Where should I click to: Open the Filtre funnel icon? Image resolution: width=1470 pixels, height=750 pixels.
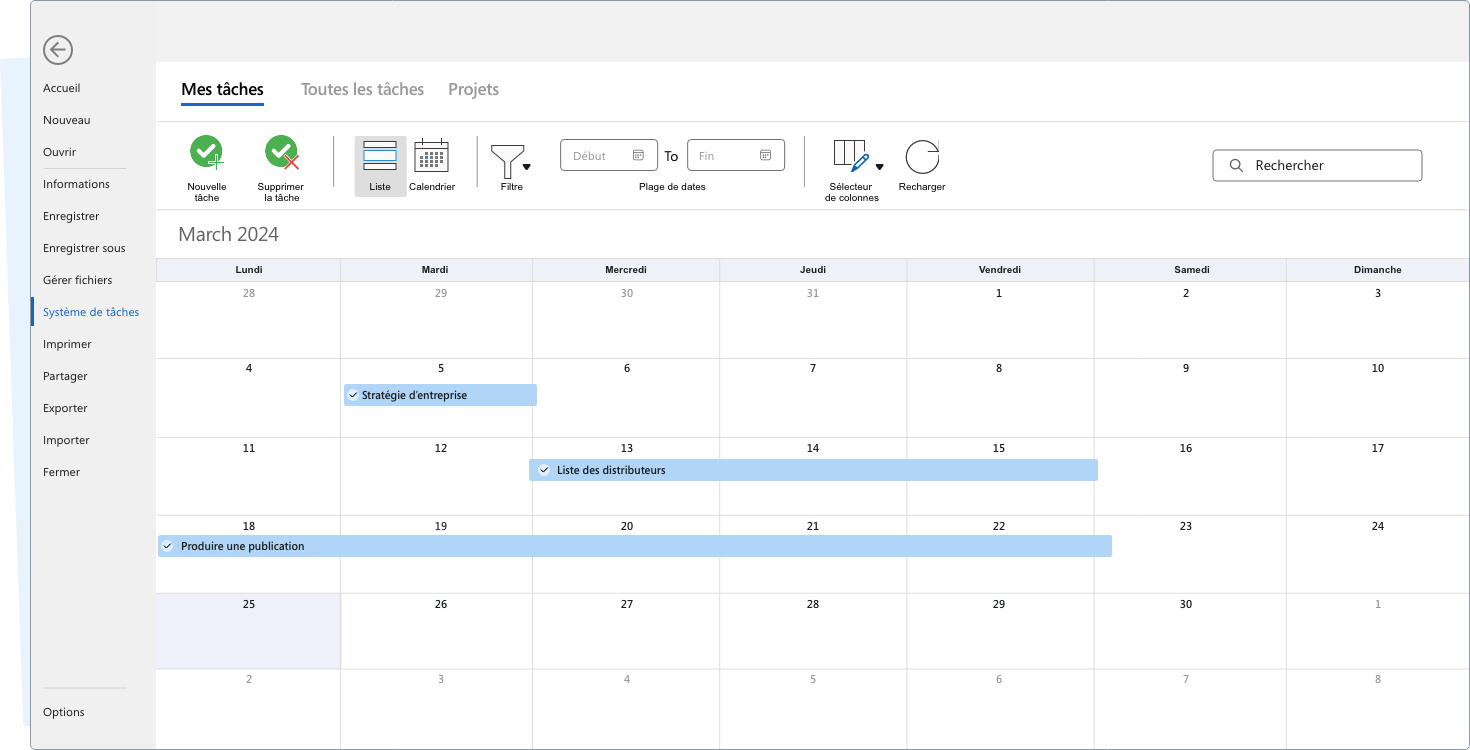coord(507,161)
